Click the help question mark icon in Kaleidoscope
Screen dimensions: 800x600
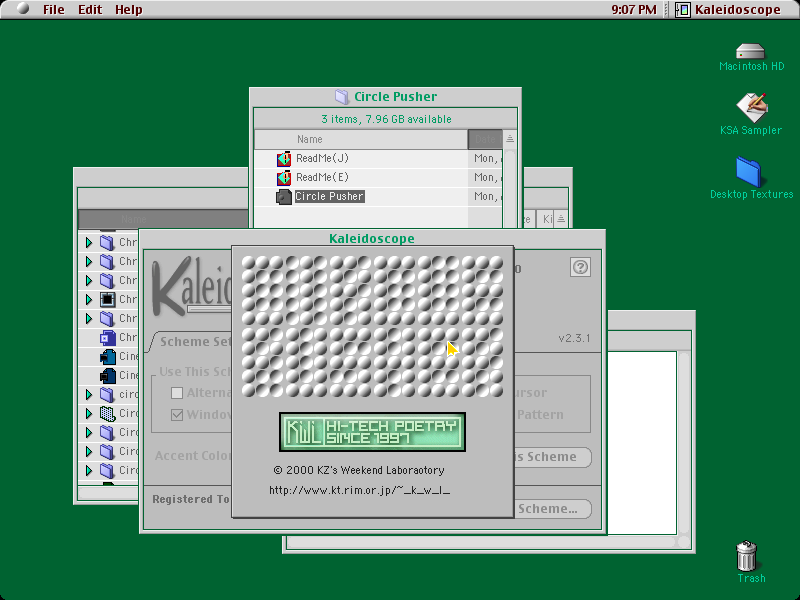(580, 267)
